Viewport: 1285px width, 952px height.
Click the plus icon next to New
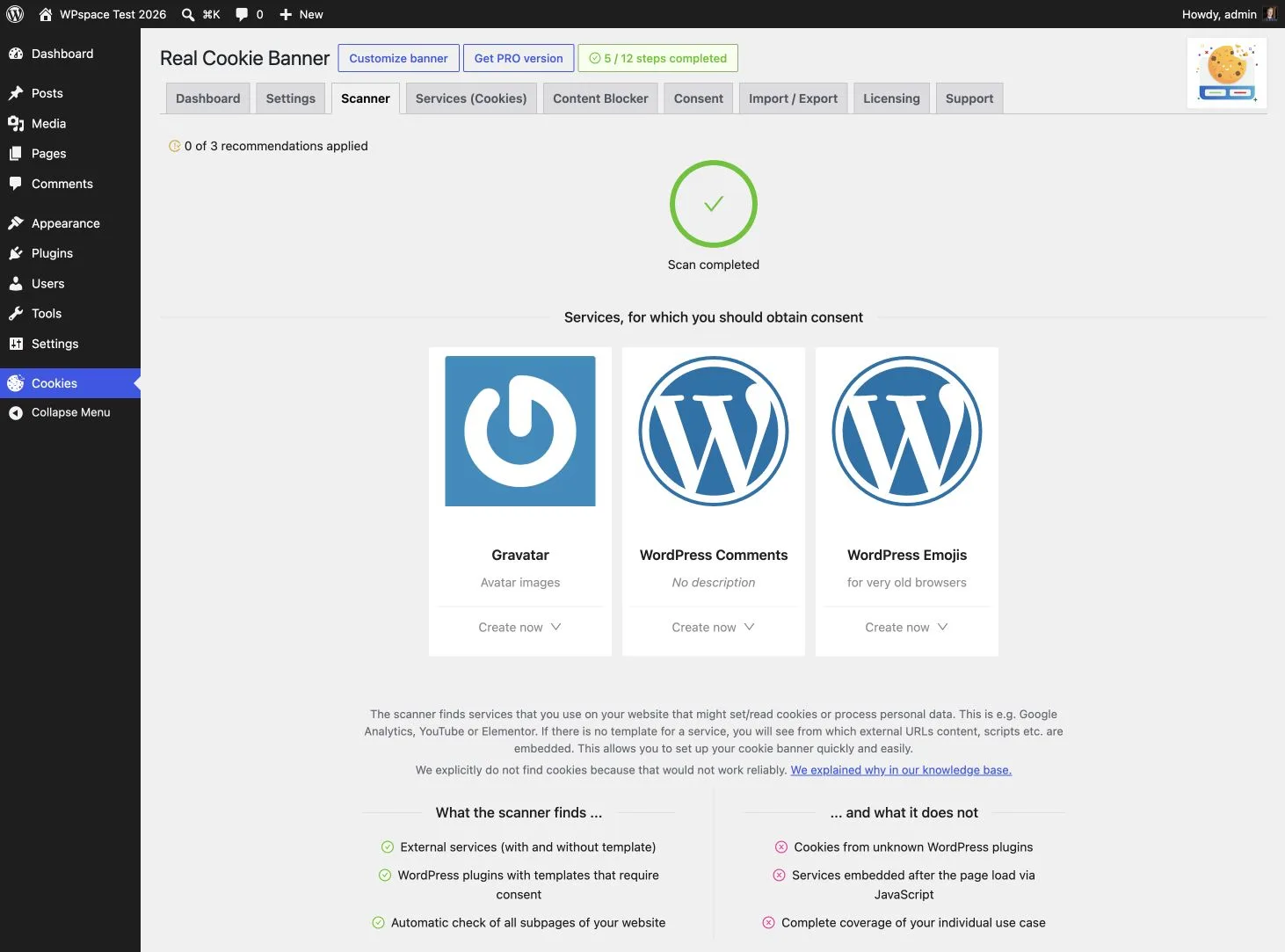click(286, 14)
